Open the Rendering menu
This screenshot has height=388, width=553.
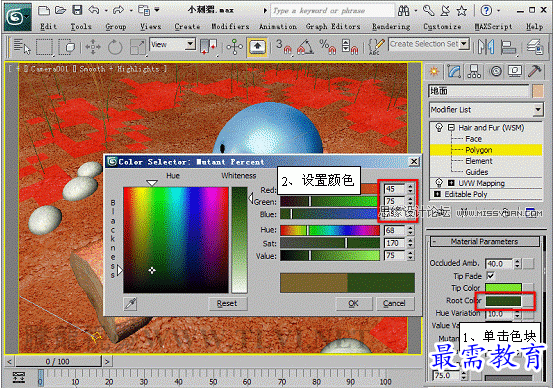391,26
